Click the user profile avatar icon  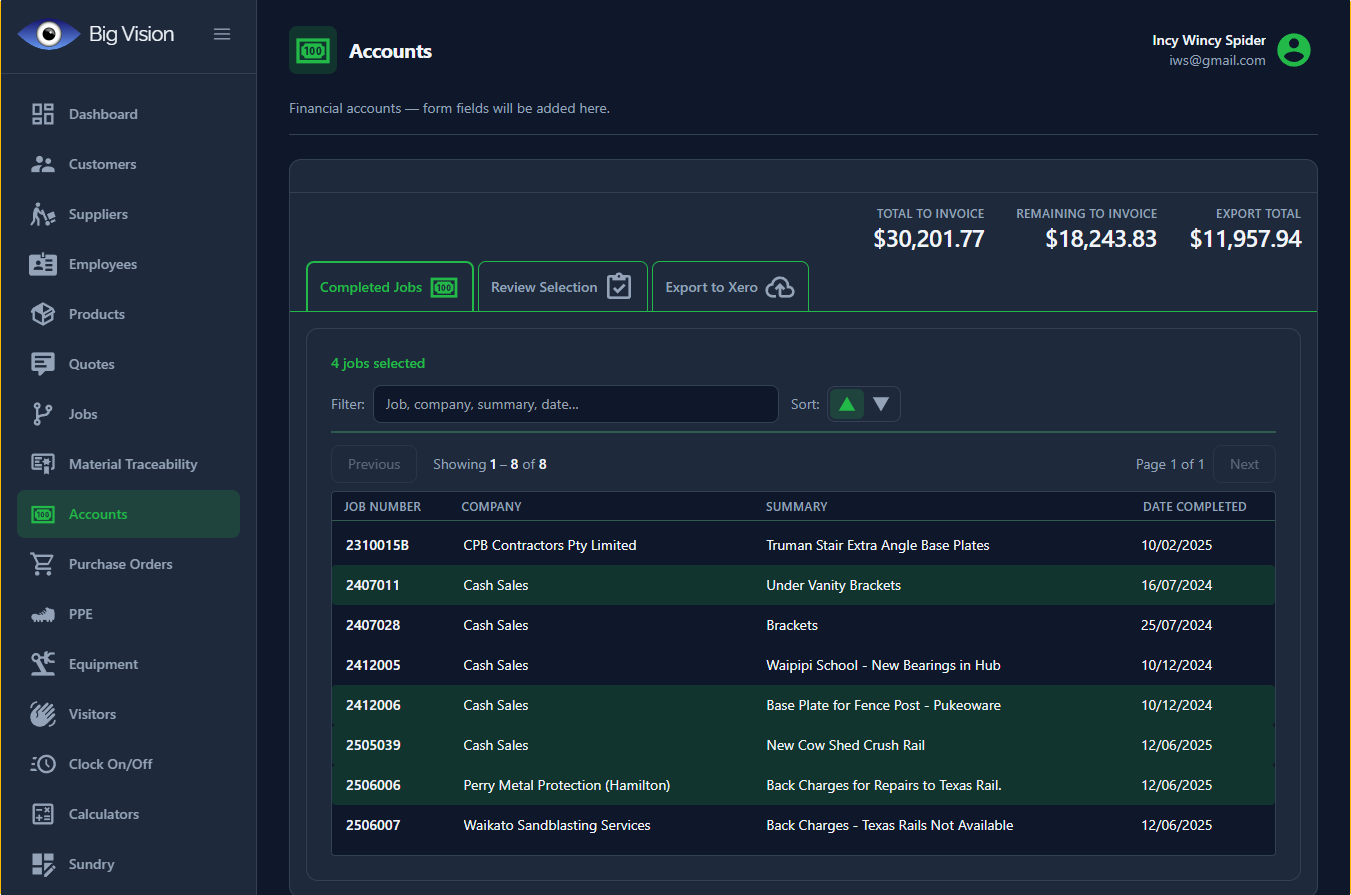click(x=1294, y=50)
